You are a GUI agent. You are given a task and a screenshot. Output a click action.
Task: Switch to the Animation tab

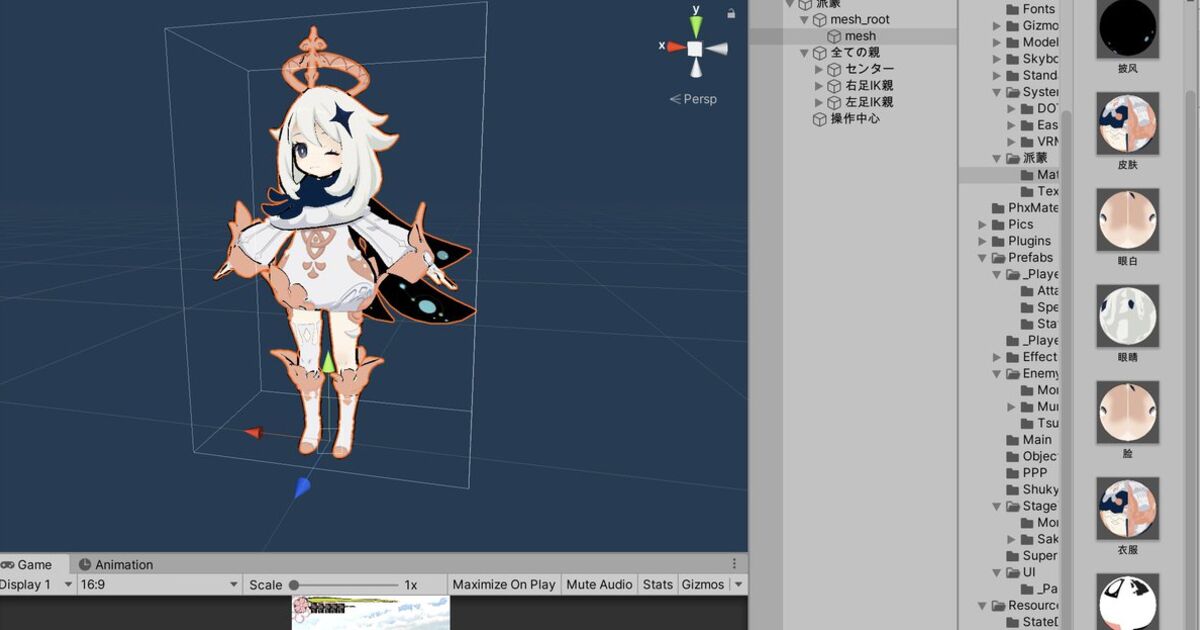click(x=116, y=564)
